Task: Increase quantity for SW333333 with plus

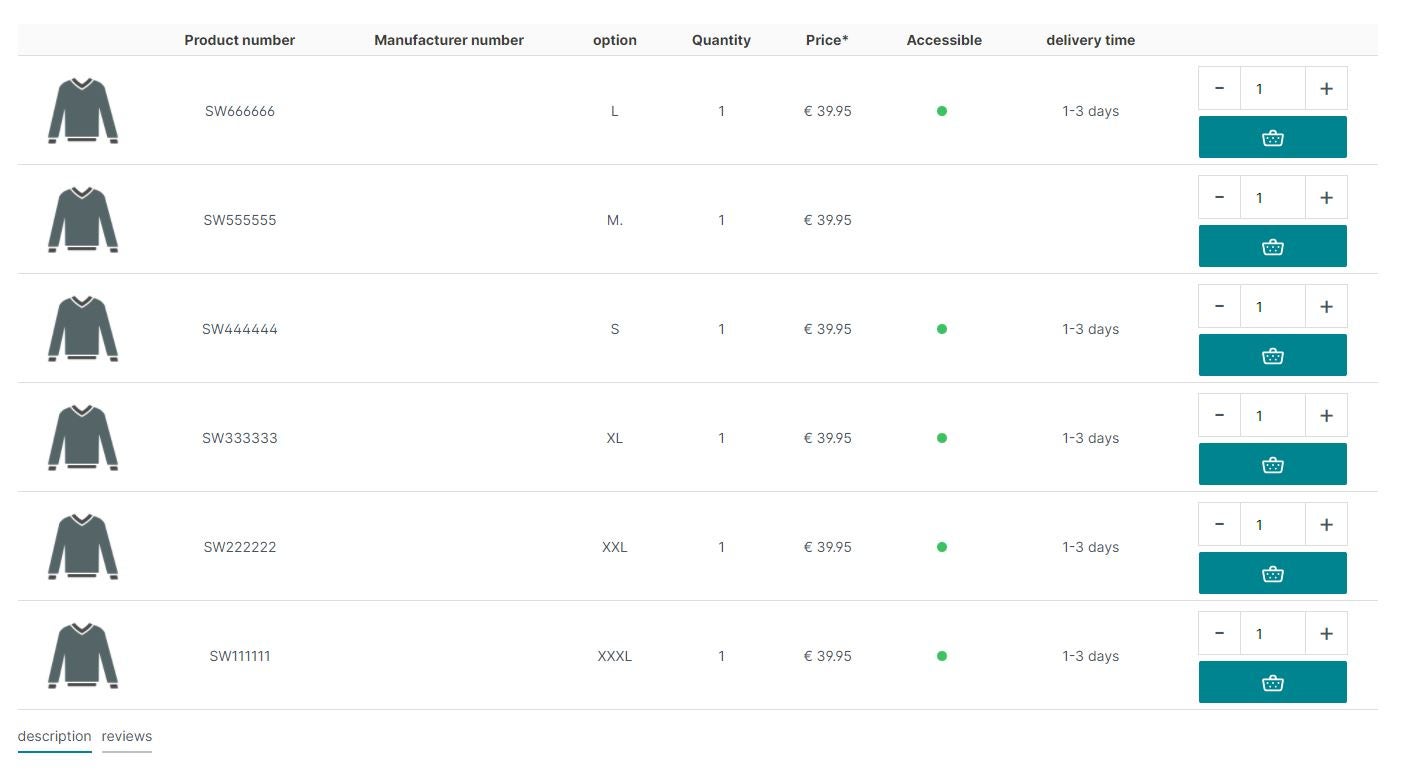Action: [x=1326, y=415]
